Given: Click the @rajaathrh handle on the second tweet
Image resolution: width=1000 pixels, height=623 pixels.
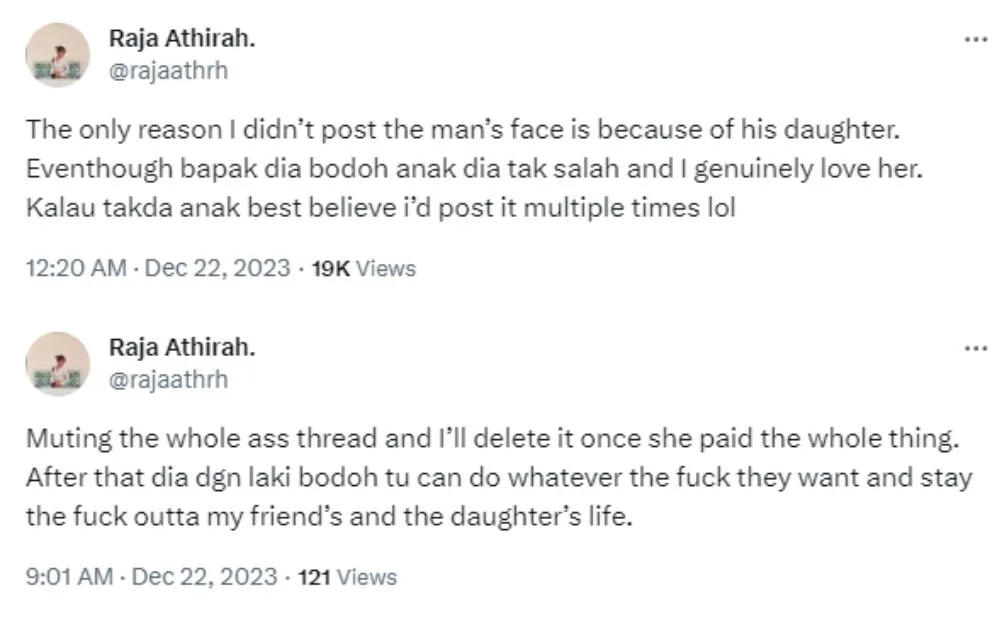Looking at the screenshot, I should coord(167,379).
